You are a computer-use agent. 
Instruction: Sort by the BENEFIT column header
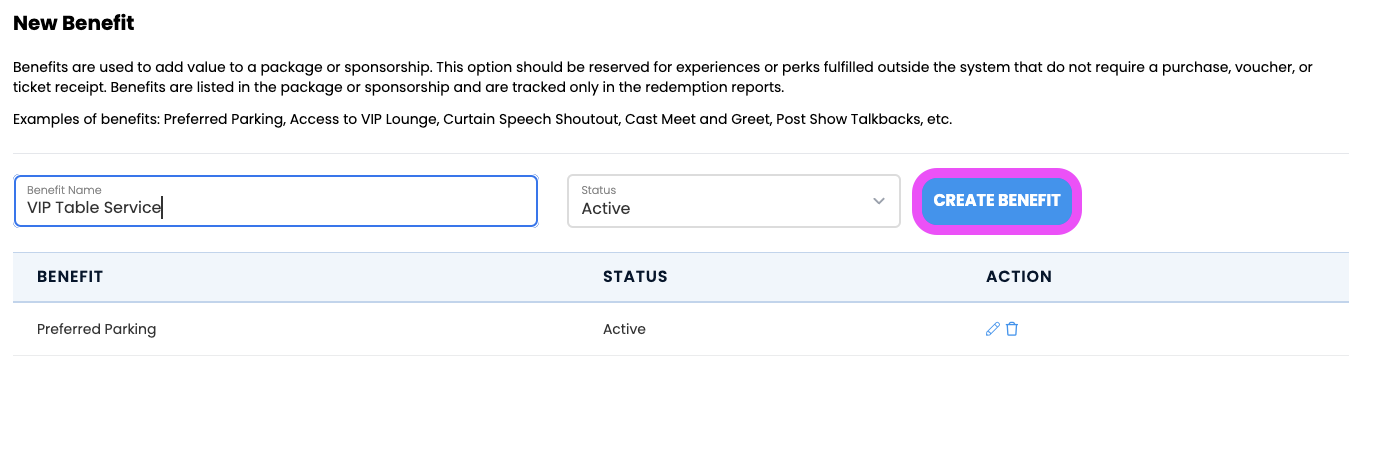[x=70, y=276]
